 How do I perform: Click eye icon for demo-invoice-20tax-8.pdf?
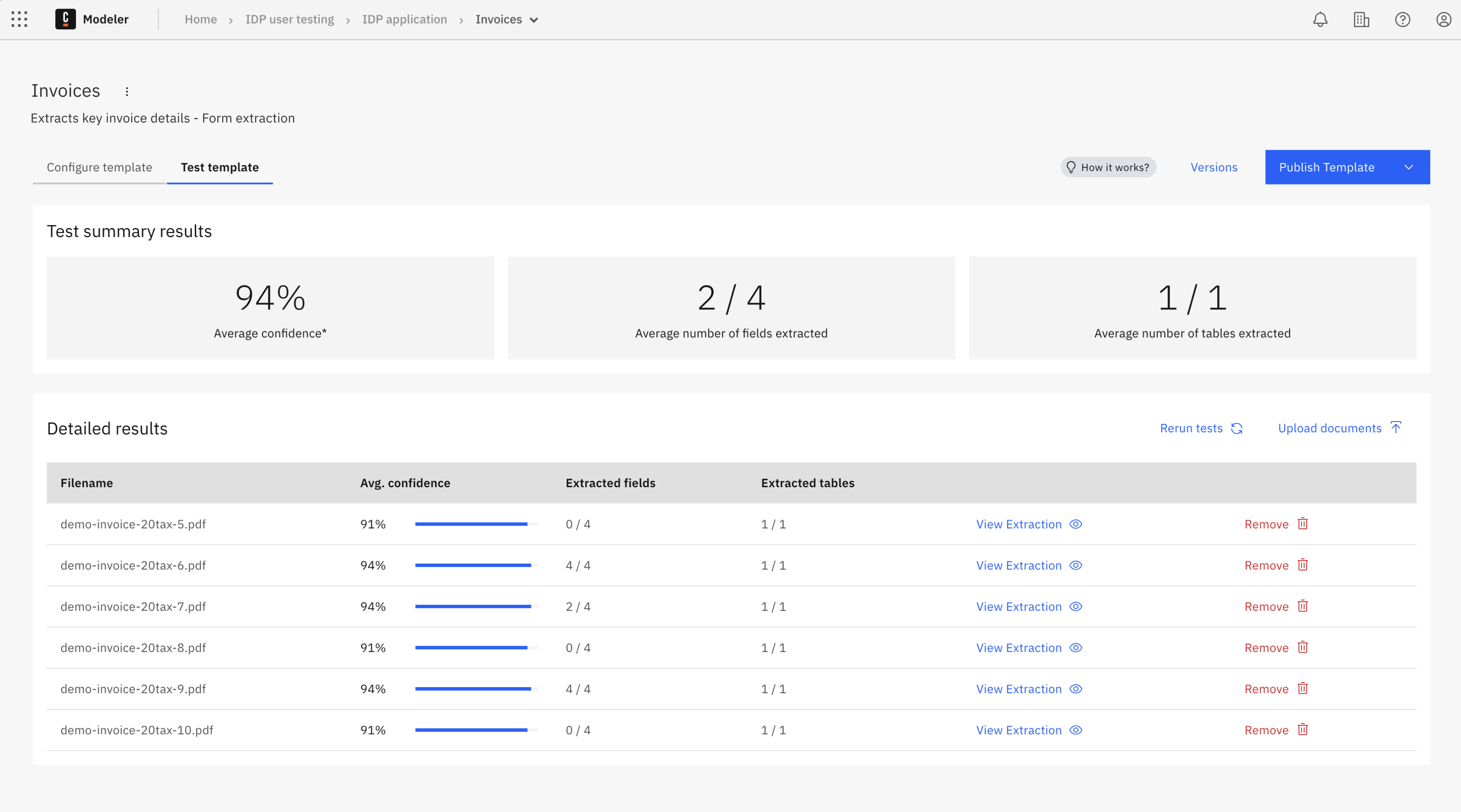click(1075, 647)
